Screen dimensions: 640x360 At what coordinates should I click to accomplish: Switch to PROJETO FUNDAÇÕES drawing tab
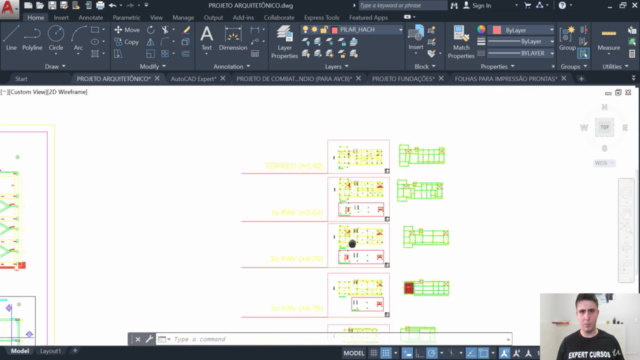pos(403,78)
